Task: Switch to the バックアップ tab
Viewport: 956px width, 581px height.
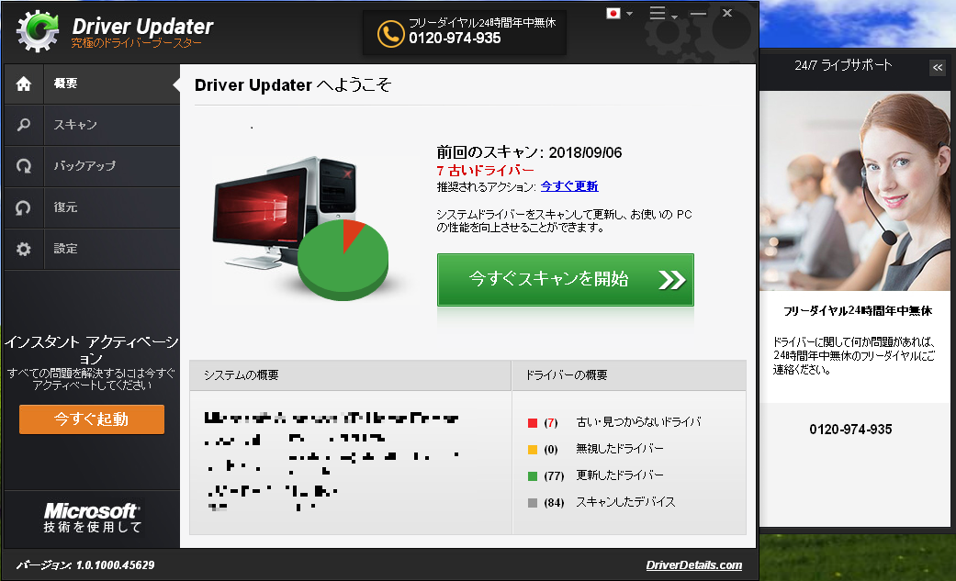Action: coord(92,166)
